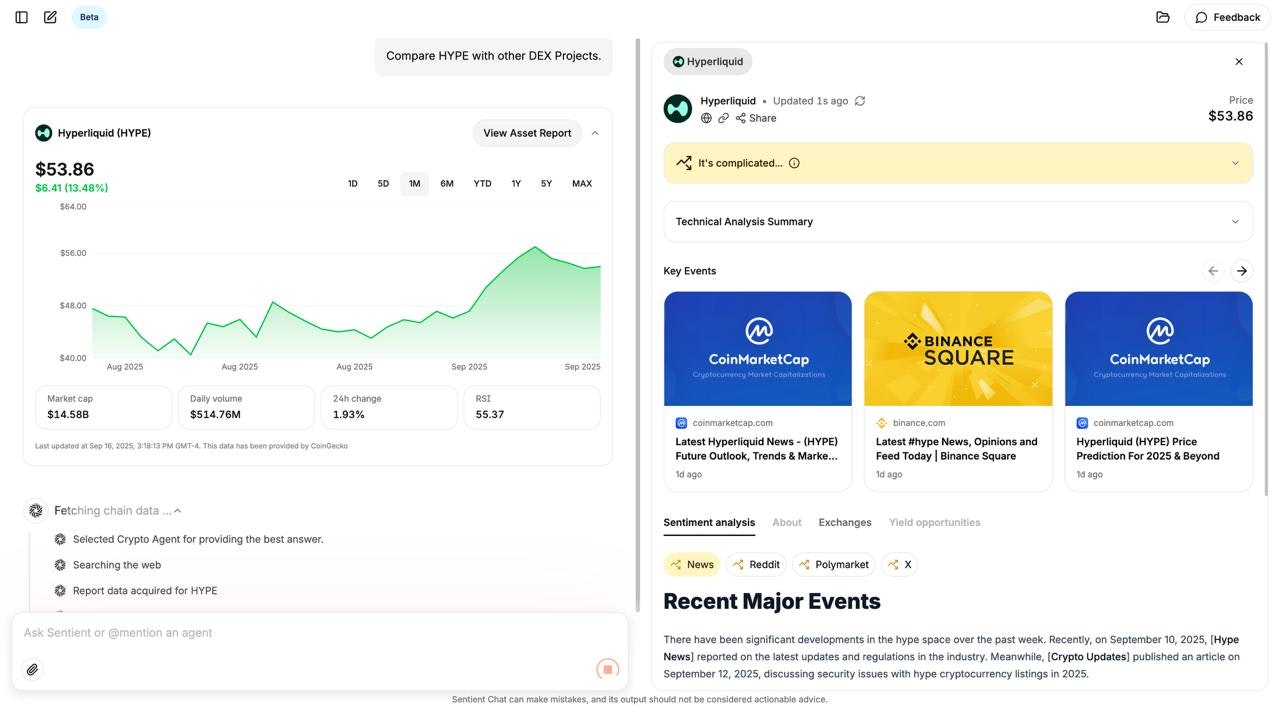Screen dimensions: 1280x714
Task: Click the paperclip attach file icon
Action: [x=32, y=670]
